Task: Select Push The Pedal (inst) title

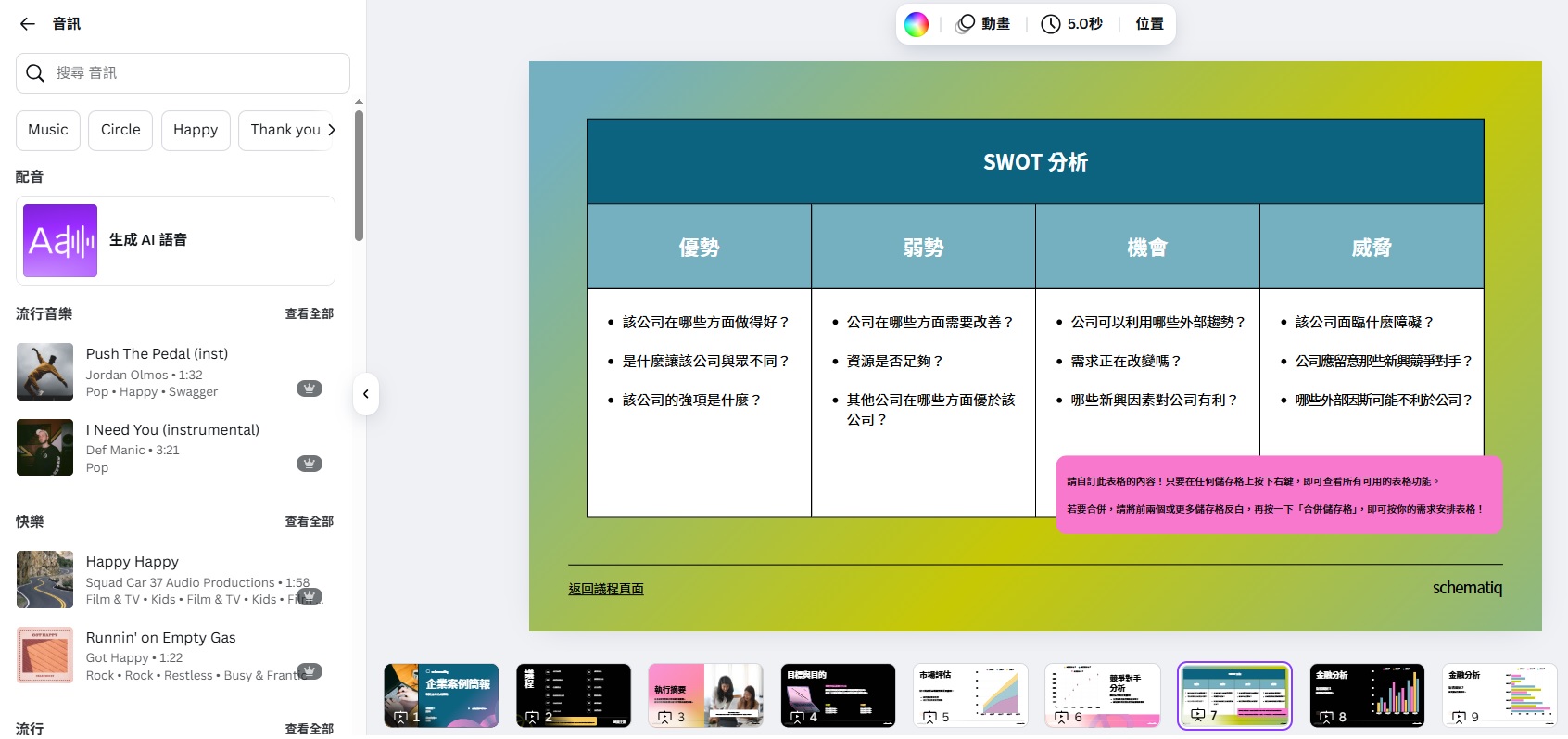Action: tap(157, 354)
